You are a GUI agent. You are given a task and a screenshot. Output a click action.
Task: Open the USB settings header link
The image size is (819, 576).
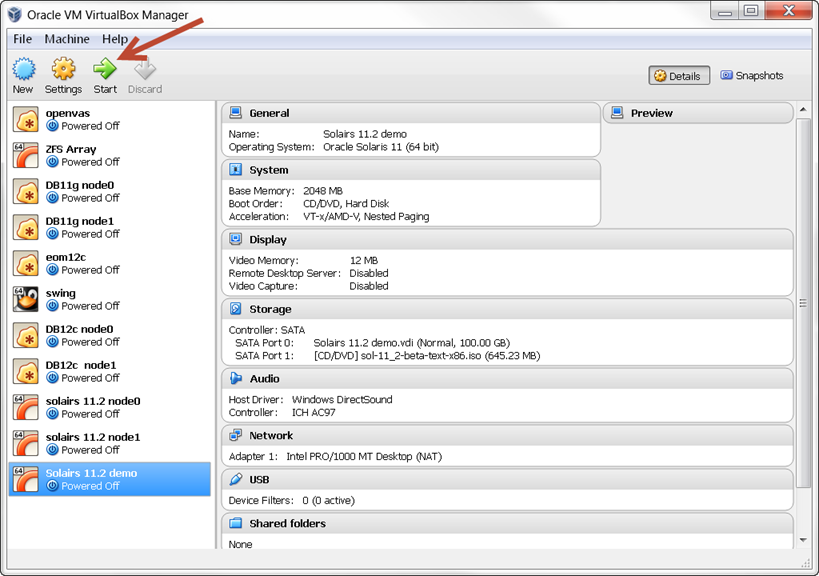coord(259,479)
